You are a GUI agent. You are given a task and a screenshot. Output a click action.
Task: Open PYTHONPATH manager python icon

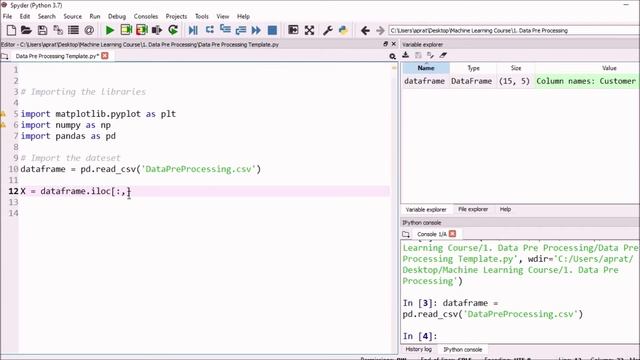(343, 30)
